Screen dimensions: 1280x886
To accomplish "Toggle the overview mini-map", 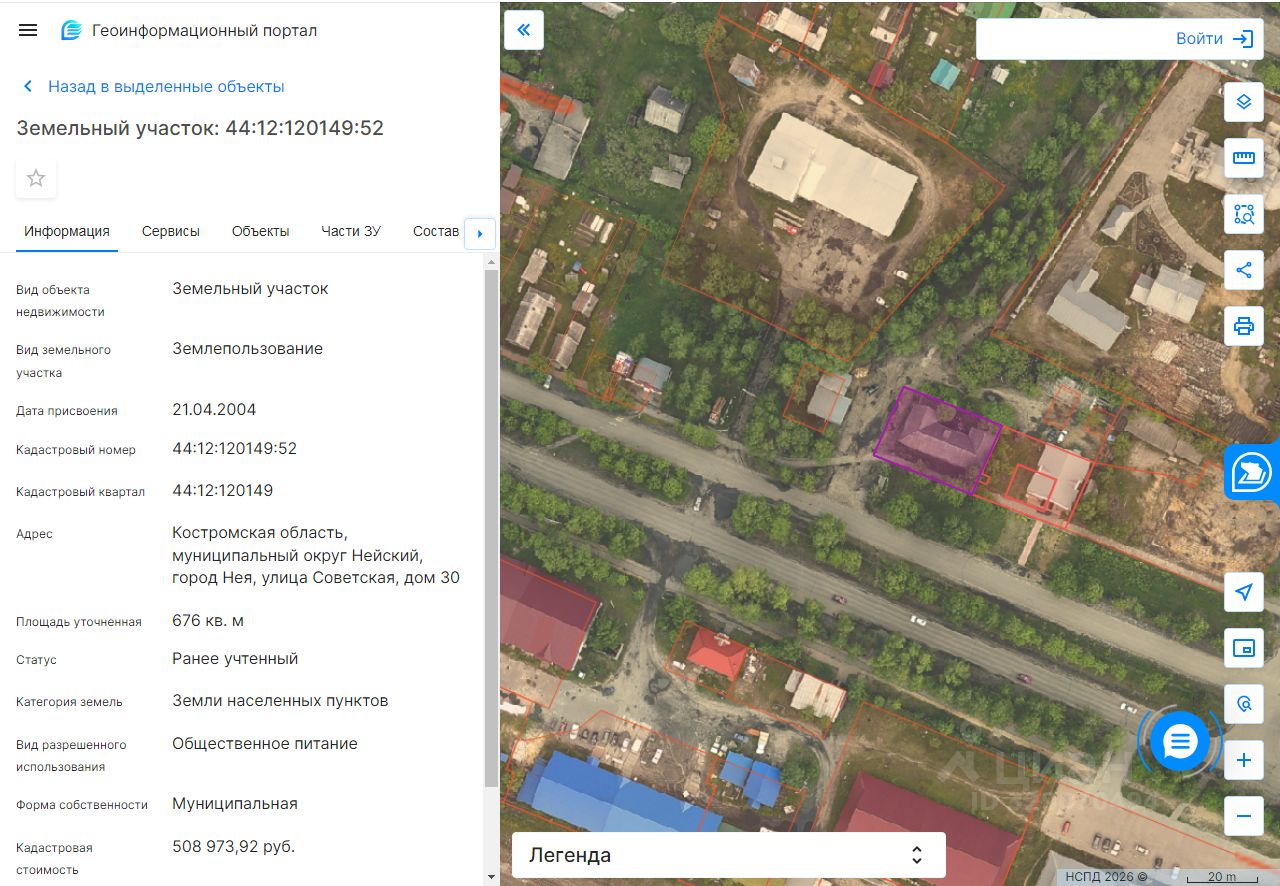I will tap(1244, 648).
